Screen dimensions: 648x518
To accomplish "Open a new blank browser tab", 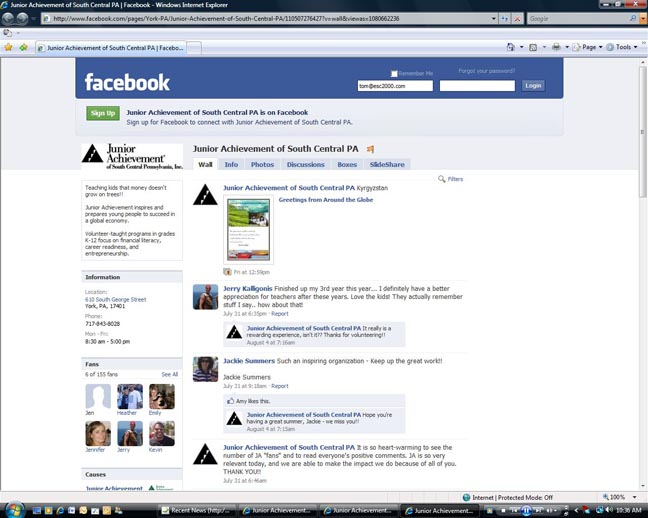I will [x=195, y=48].
